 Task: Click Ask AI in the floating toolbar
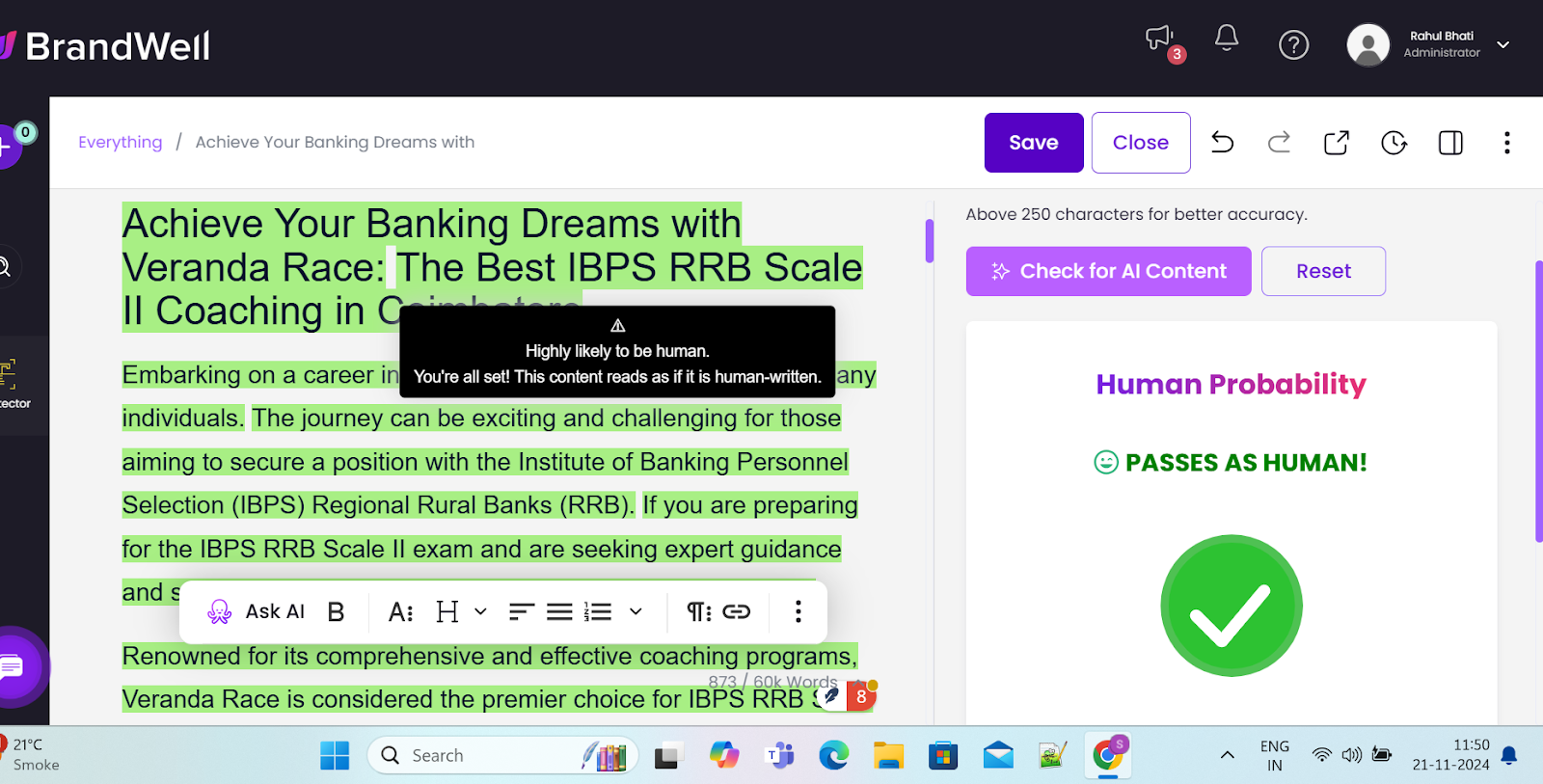(256, 611)
